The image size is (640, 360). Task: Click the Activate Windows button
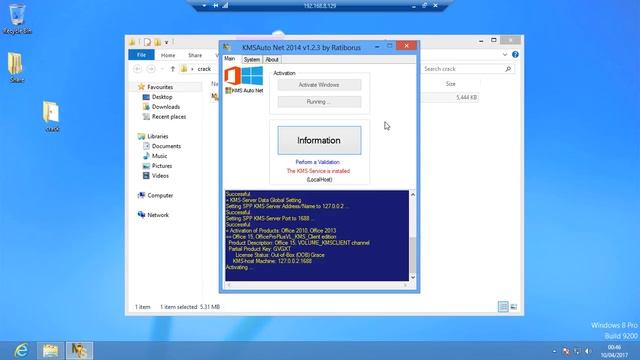(319, 85)
